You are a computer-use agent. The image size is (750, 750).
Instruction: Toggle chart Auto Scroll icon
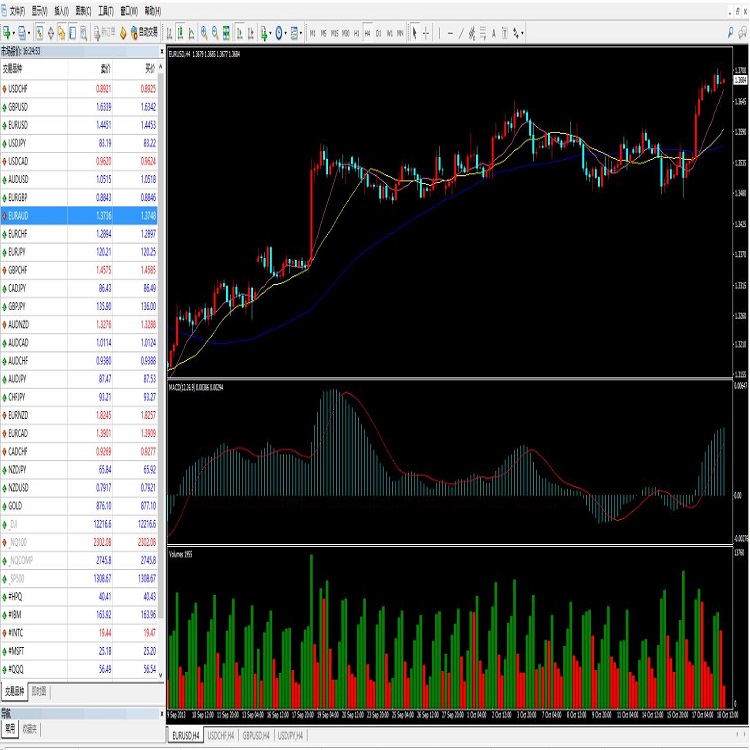pyautogui.click(x=240, y=33)
